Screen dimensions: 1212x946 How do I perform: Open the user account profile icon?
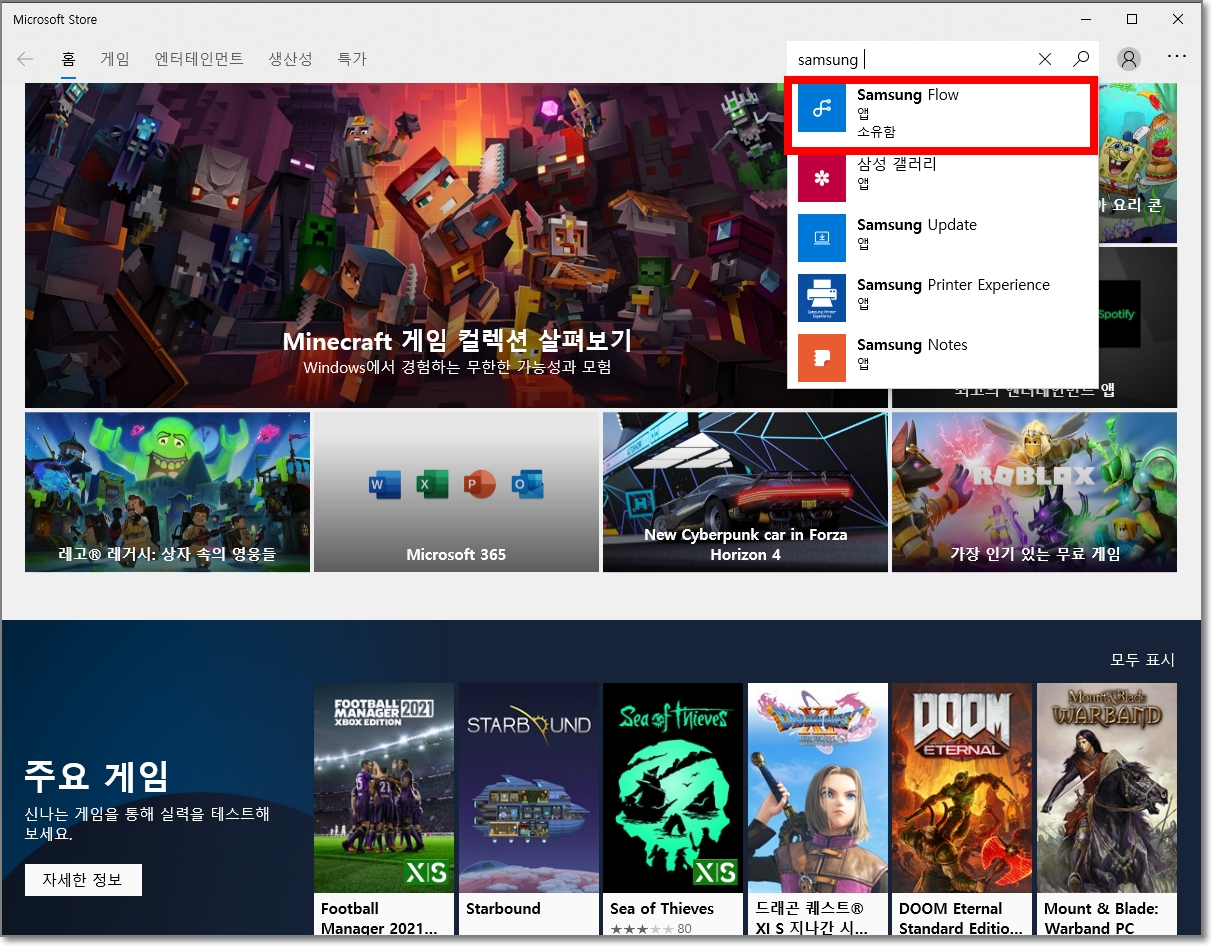click(x=1129, y=59)
